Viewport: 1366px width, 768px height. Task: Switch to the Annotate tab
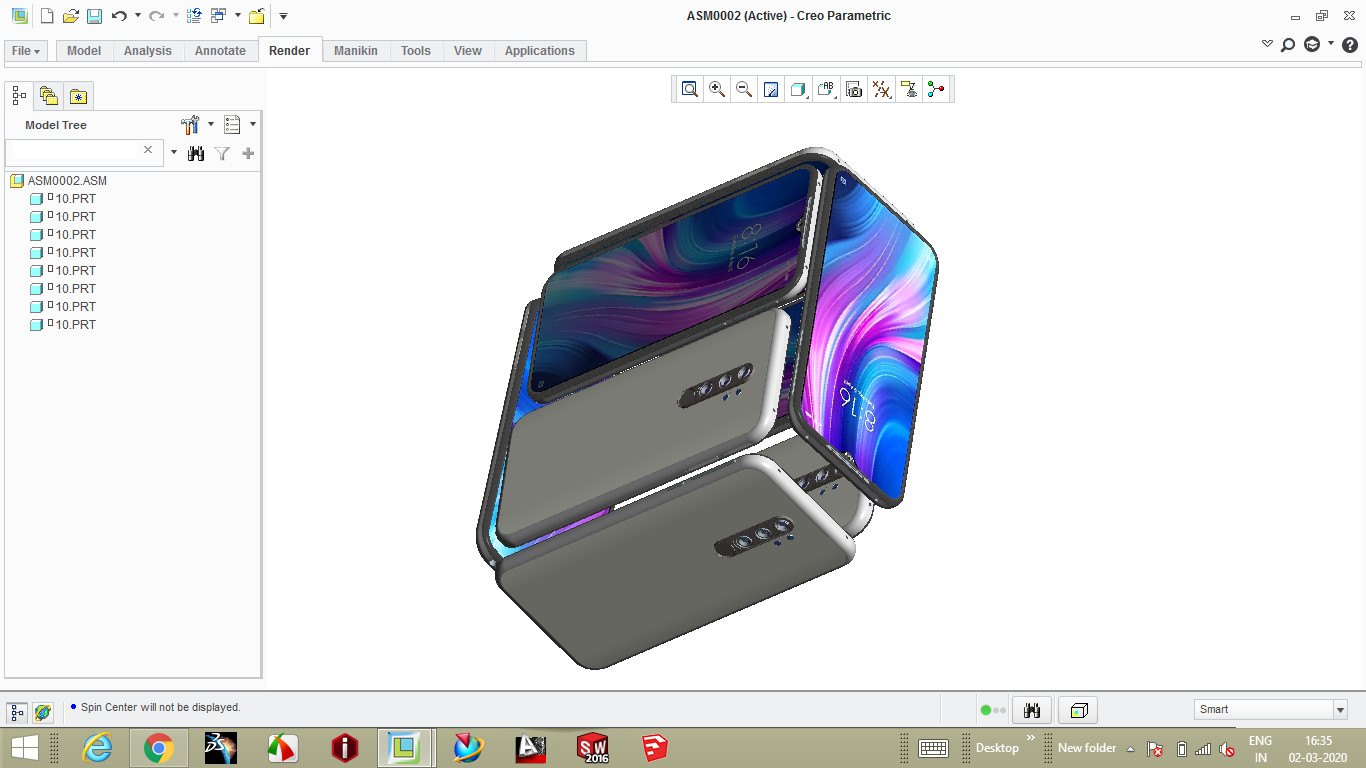[220, 51]
